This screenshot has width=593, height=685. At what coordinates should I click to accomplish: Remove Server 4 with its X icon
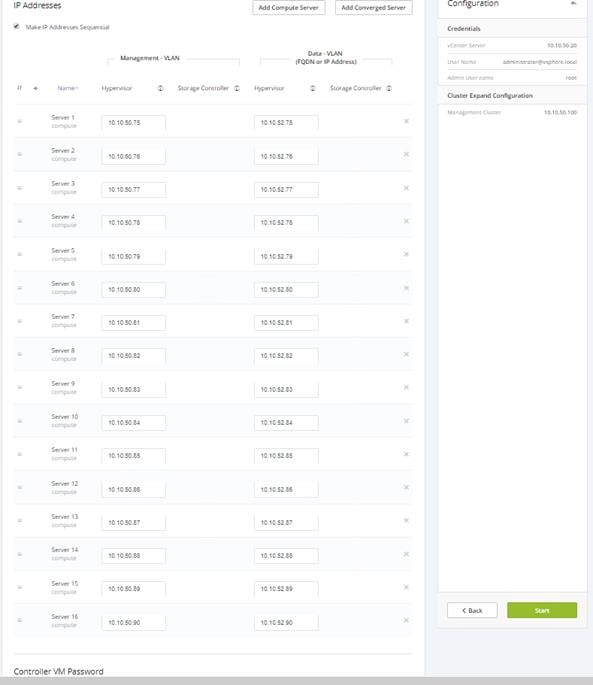(406, 221)
